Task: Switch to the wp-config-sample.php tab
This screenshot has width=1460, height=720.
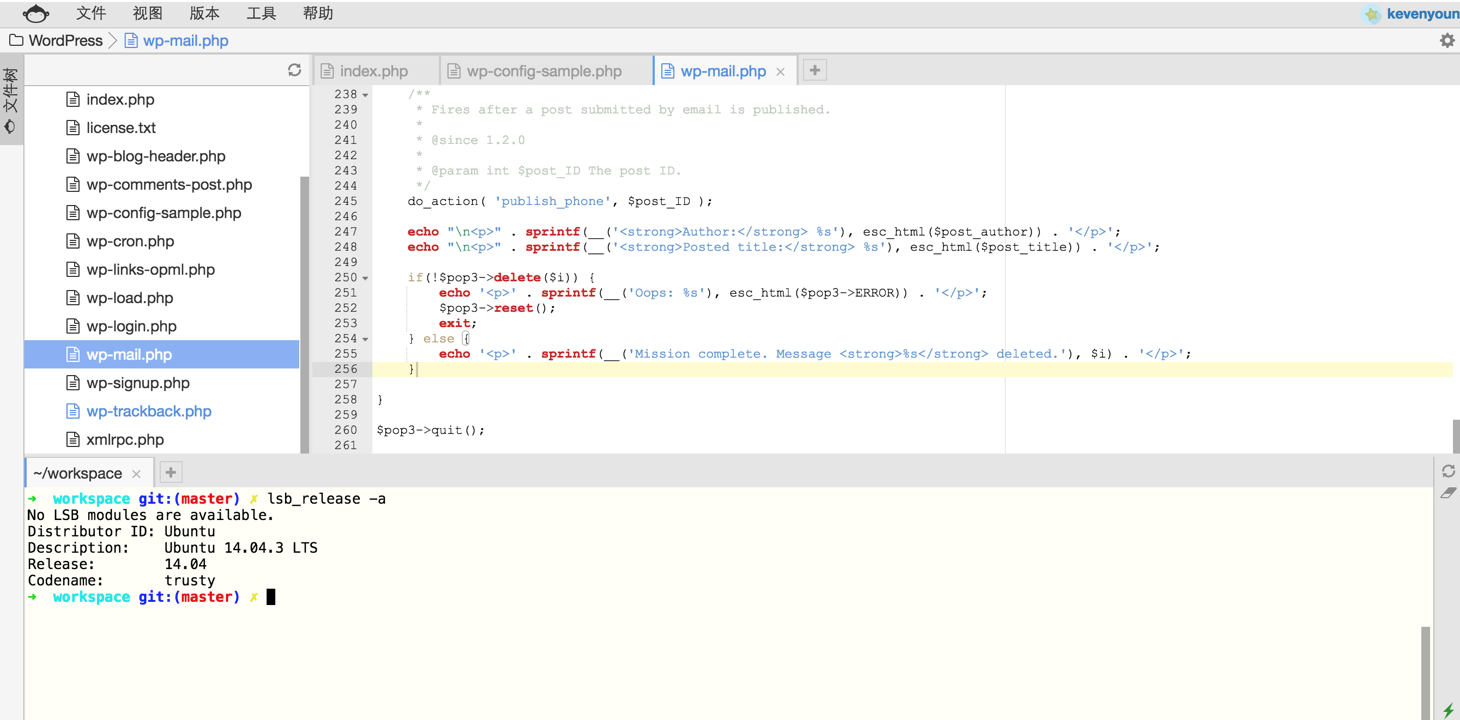Action: coord(543,71)
